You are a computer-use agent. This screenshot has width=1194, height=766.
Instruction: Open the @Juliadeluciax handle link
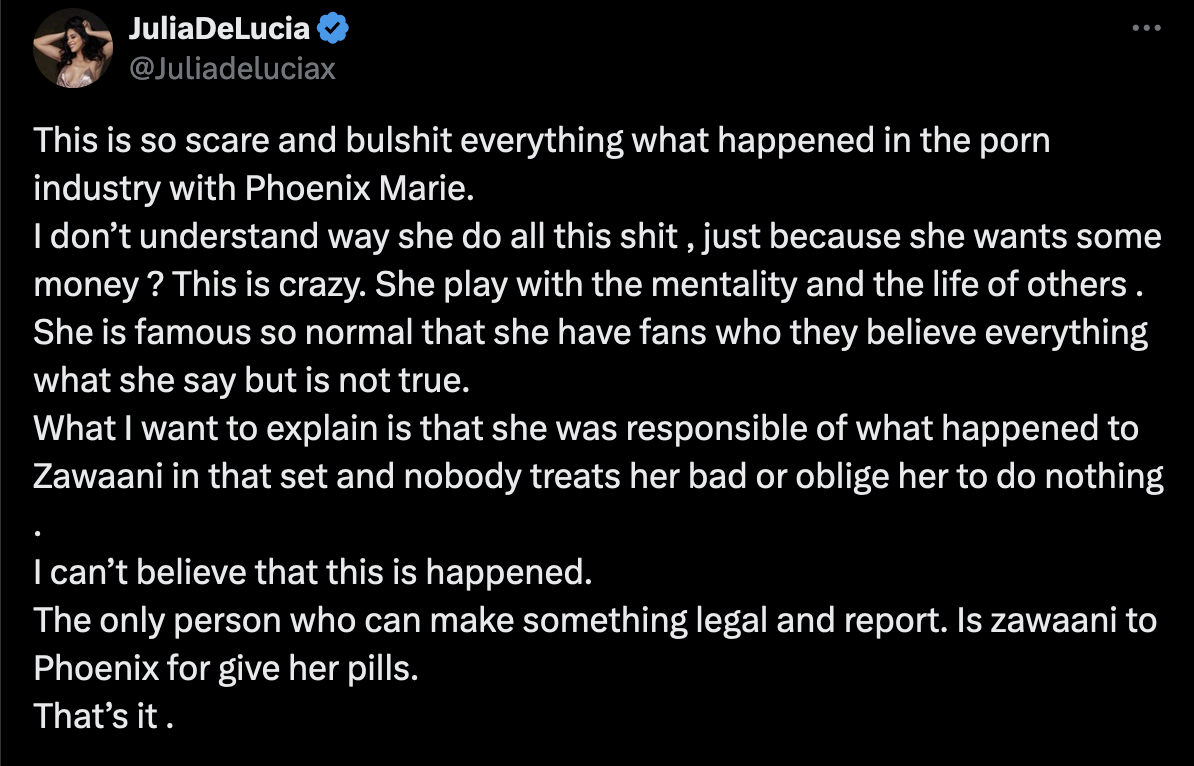coord(231,68)
